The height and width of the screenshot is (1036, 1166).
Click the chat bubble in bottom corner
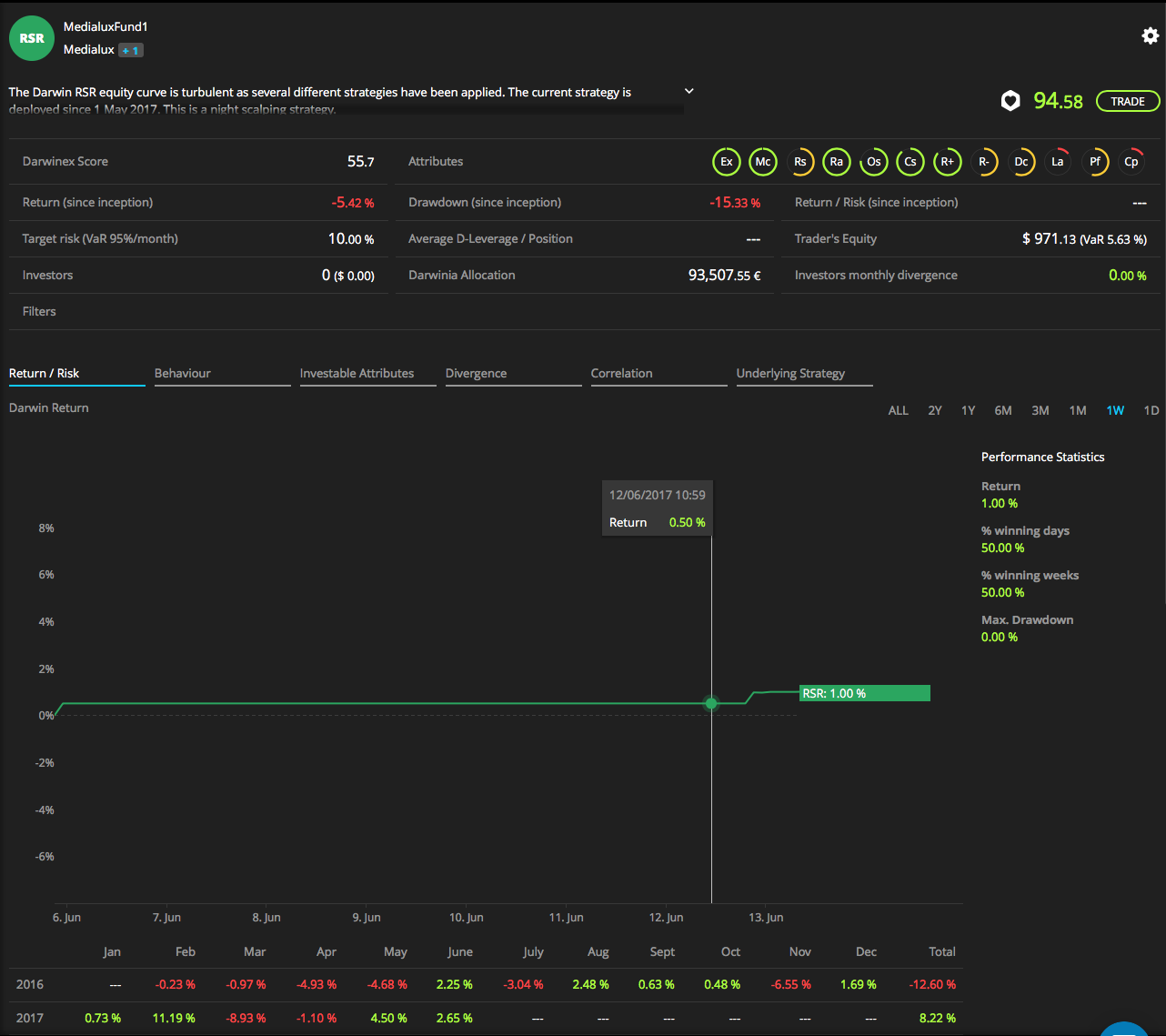(x=1125, y=1027)
